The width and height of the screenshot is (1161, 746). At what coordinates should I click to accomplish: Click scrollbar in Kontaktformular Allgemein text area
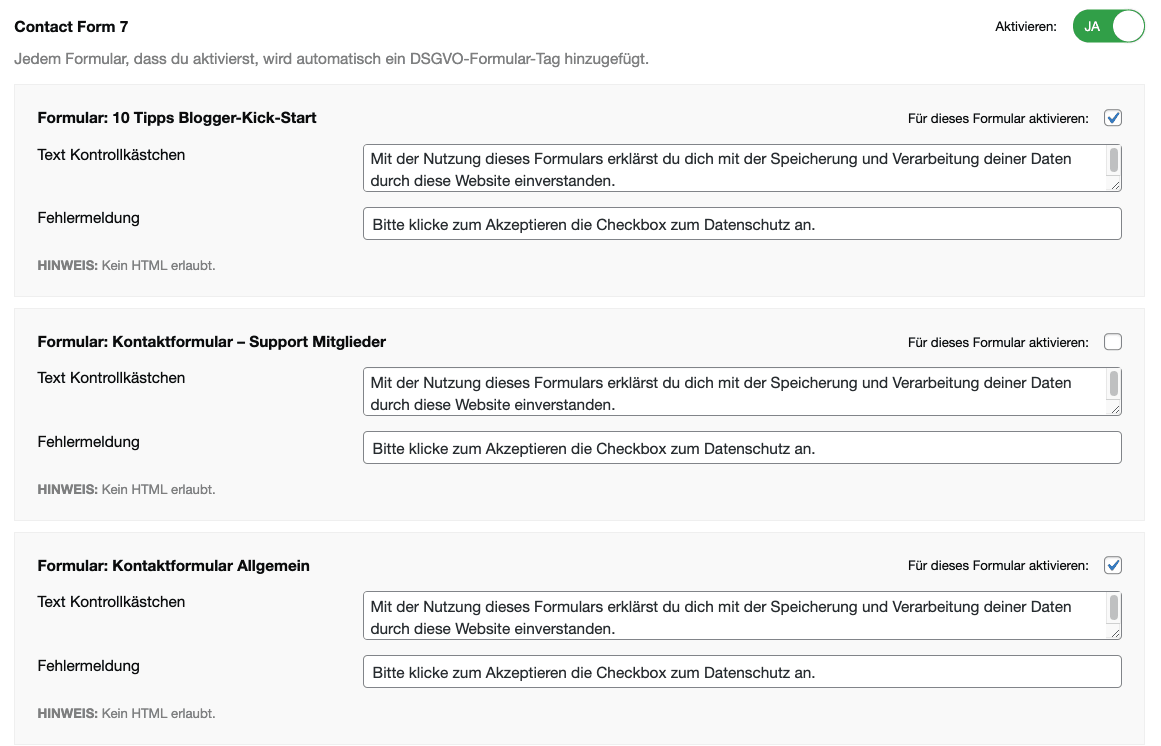tap(1114, 610)
